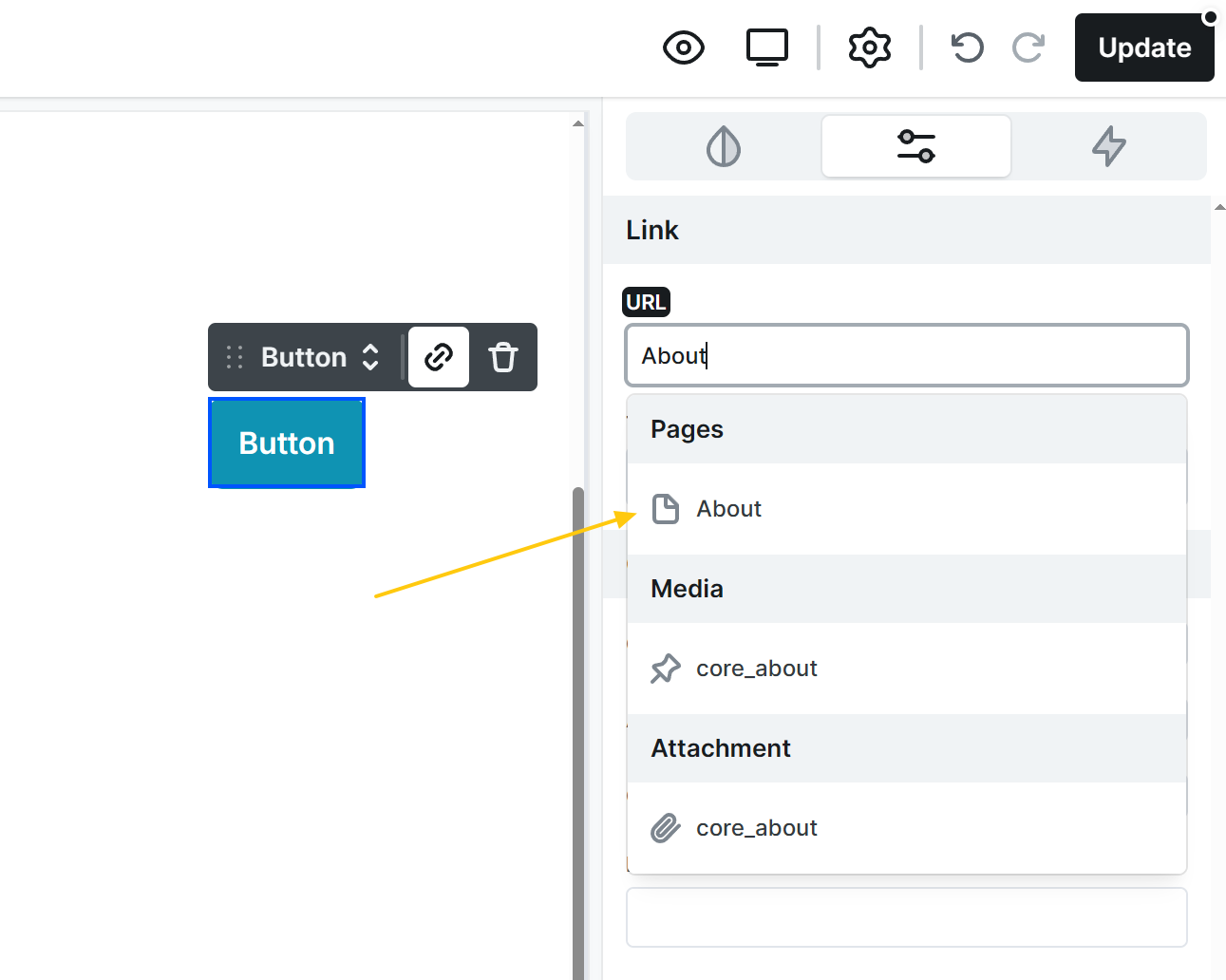1226x980 pixels.
Task: Click the URL input field
Action: coord(906,355)
